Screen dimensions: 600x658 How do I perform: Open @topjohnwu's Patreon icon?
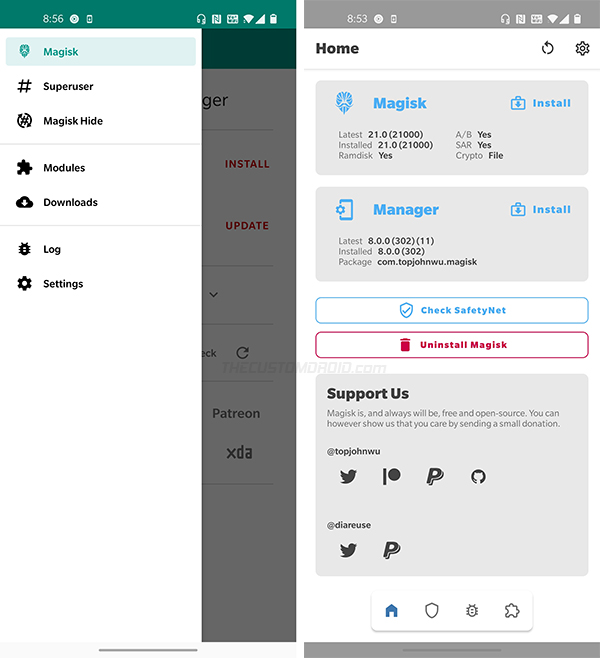tap(392, 476)
